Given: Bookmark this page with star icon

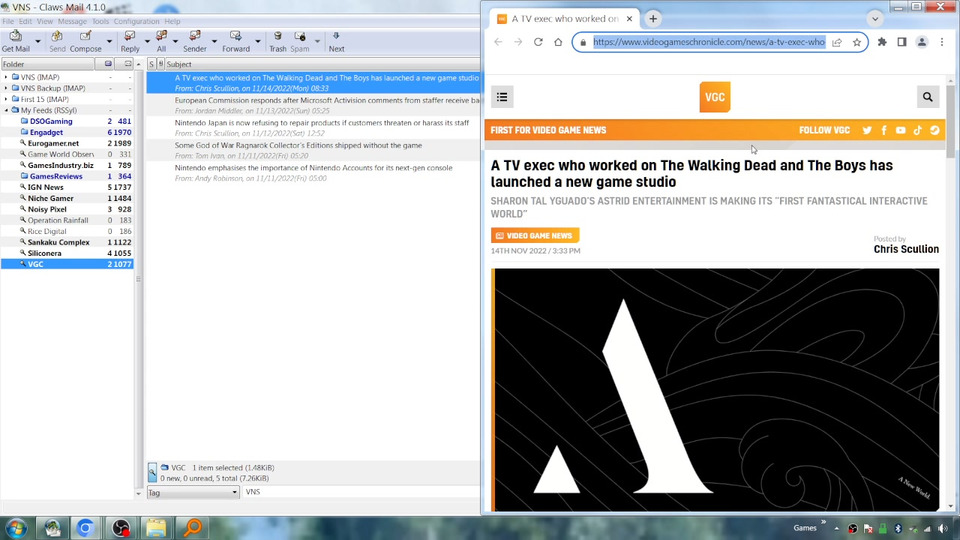Looking at the screenshot, I should pyautogui.click(x=857, y=42).
